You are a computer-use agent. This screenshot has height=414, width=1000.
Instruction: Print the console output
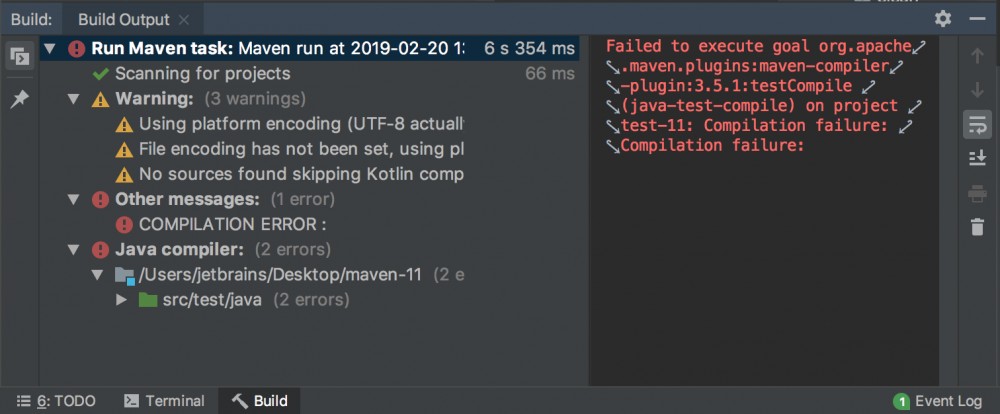[x=977, y=194]
